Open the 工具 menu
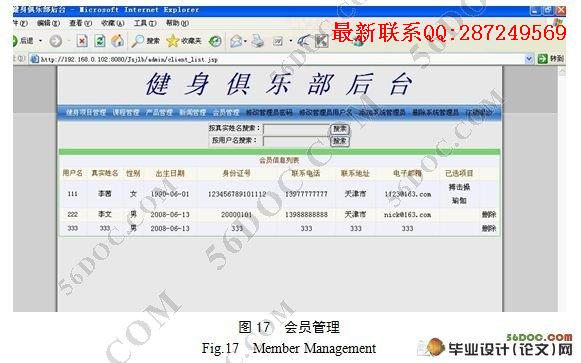This screenshot has height=363, width=581. [145, 23]
